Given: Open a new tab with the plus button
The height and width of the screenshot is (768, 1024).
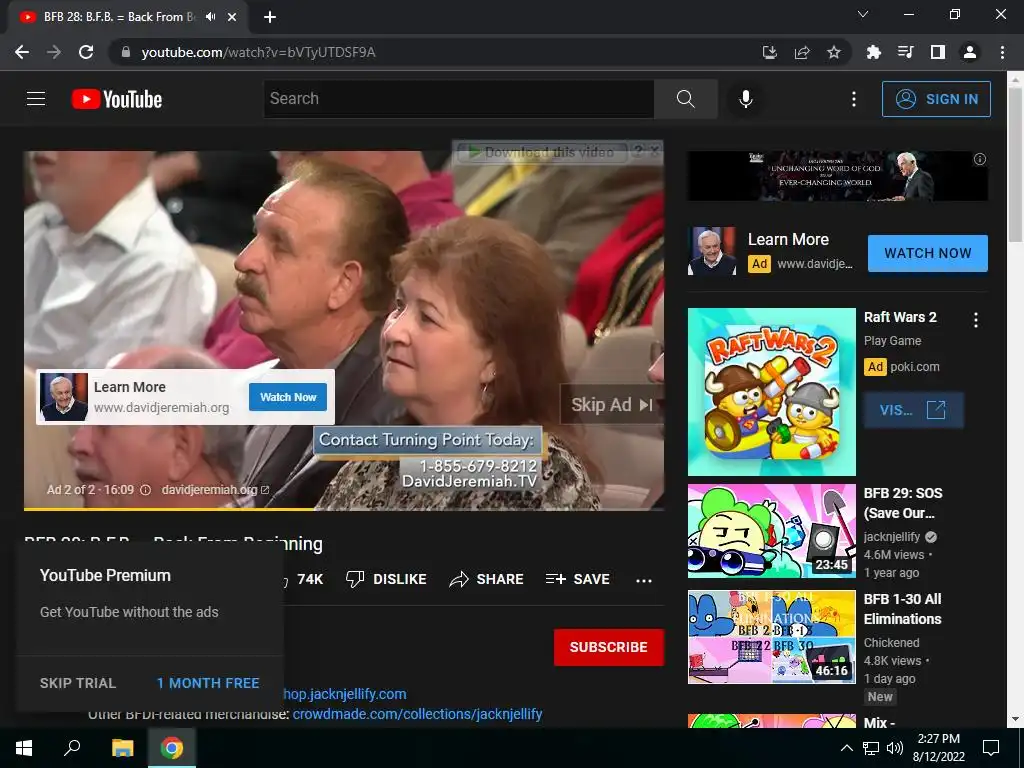Looking at the screenshot, I should point(270,17).
